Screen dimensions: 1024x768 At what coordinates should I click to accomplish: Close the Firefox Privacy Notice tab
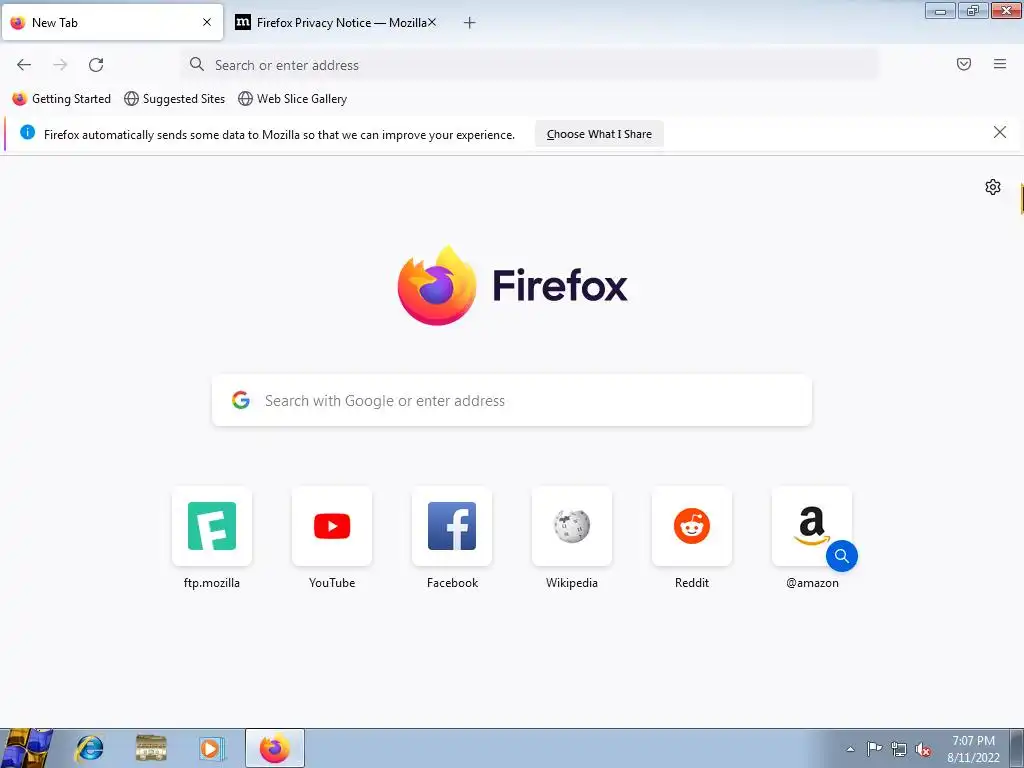point(432,22)
